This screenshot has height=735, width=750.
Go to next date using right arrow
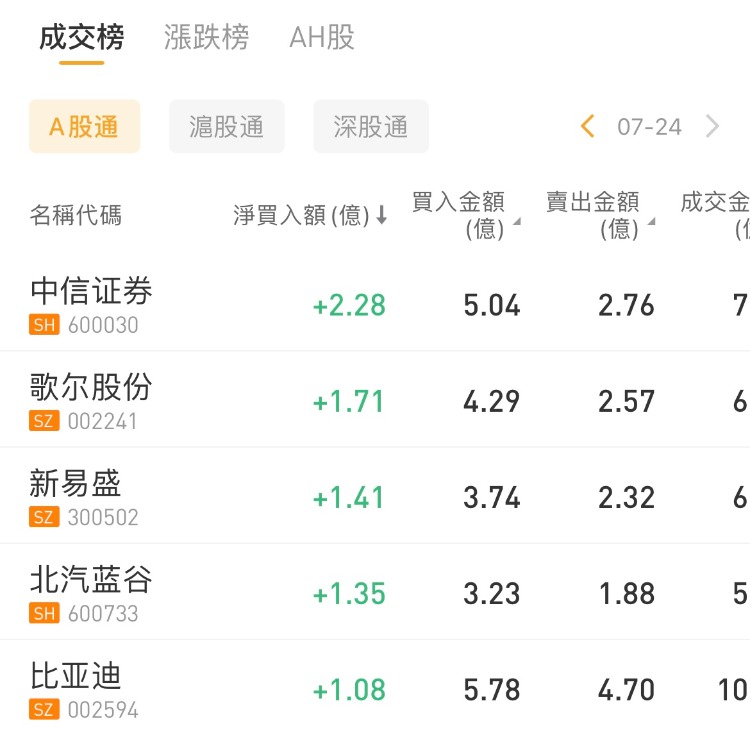click(712, 127)
